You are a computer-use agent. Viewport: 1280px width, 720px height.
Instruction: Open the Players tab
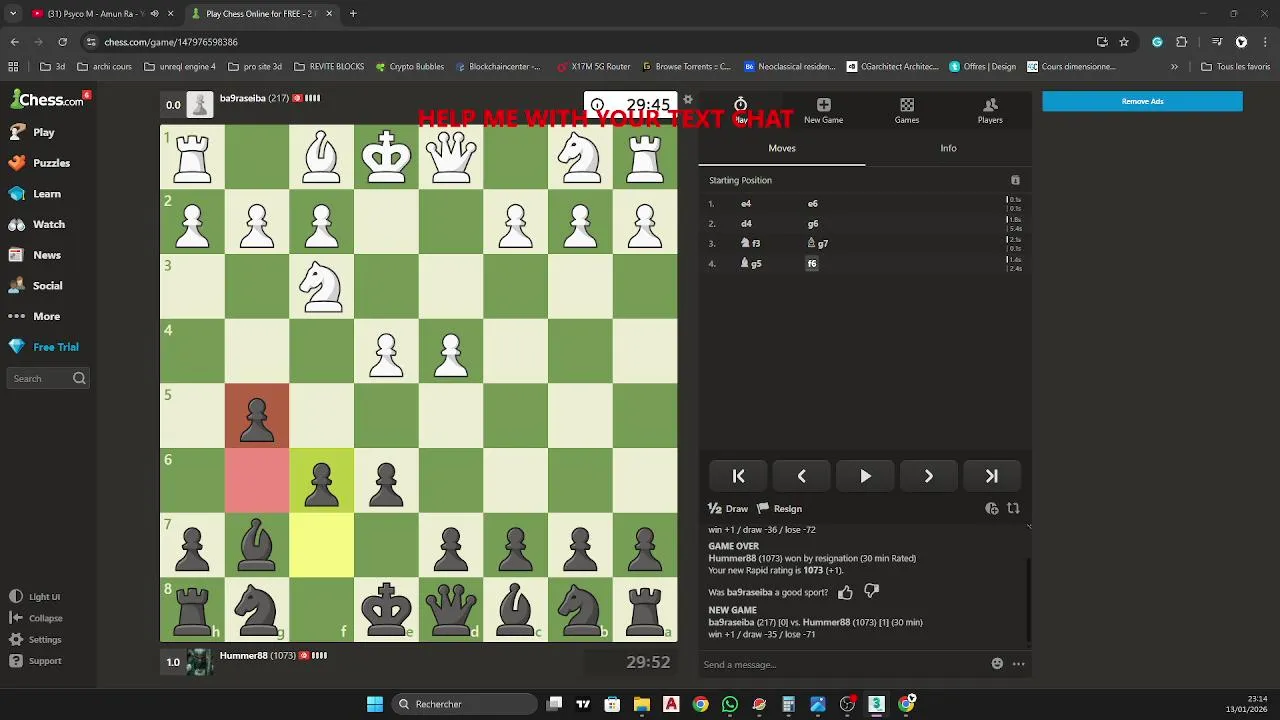pos(990,110)
